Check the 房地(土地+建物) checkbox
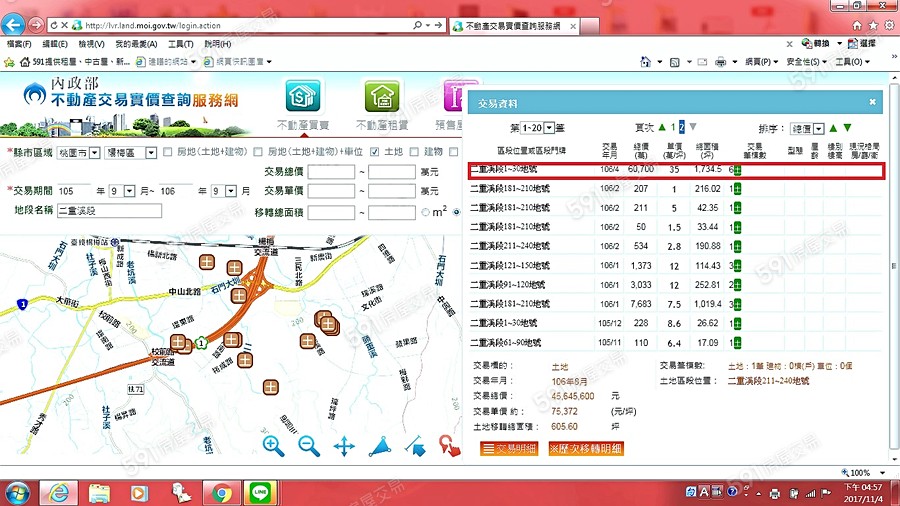This screenshot has height=506, width=900. coord(168,152)
